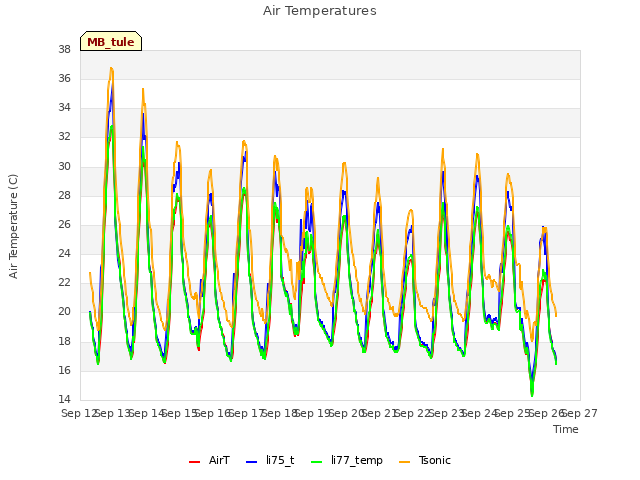Click the 18 y-axis tick label
The height and width of the screenshot is (480, 640).
[64, 341]
